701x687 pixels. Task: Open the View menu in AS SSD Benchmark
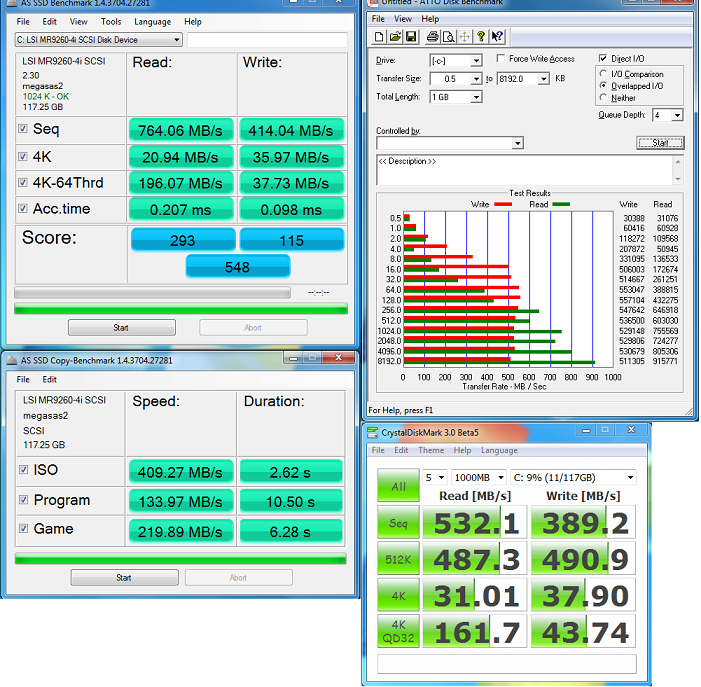click(x=79, y=21)
